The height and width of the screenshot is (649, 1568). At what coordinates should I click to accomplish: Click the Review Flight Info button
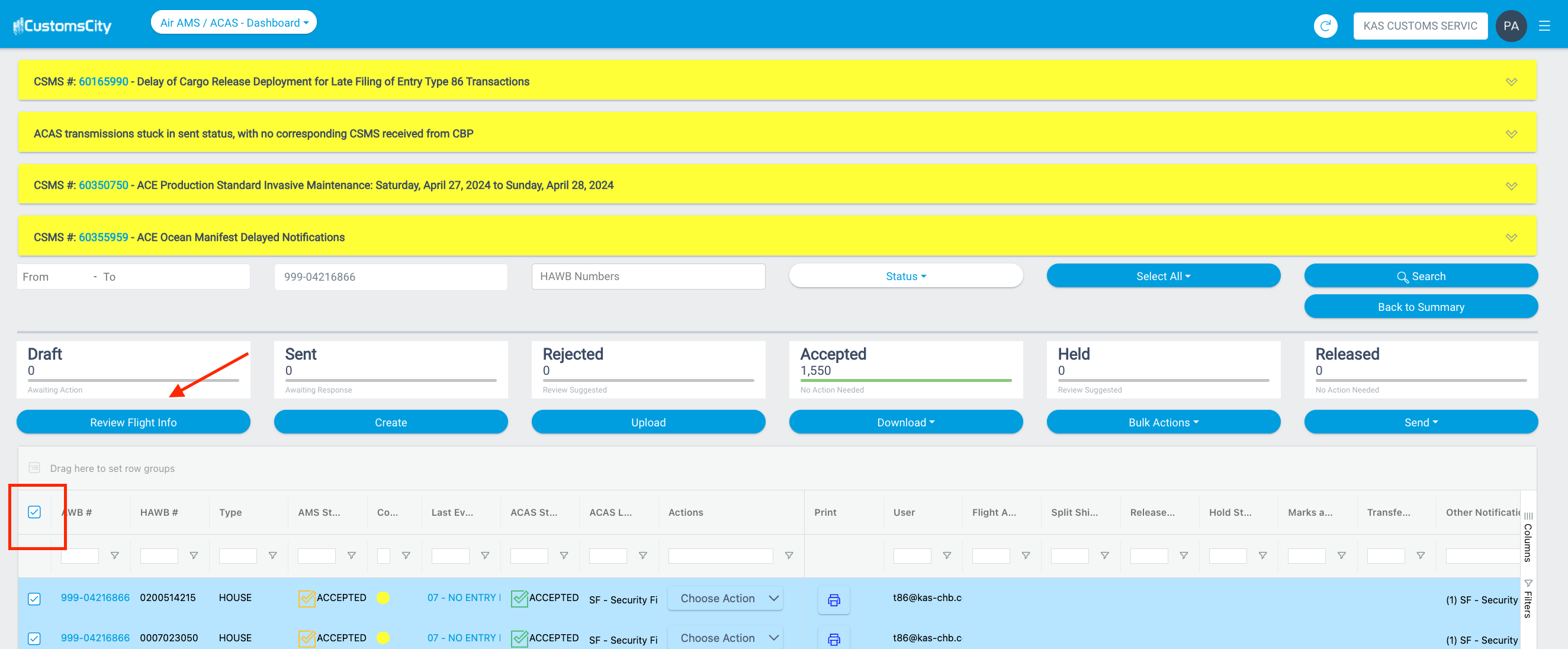point(133,422)
